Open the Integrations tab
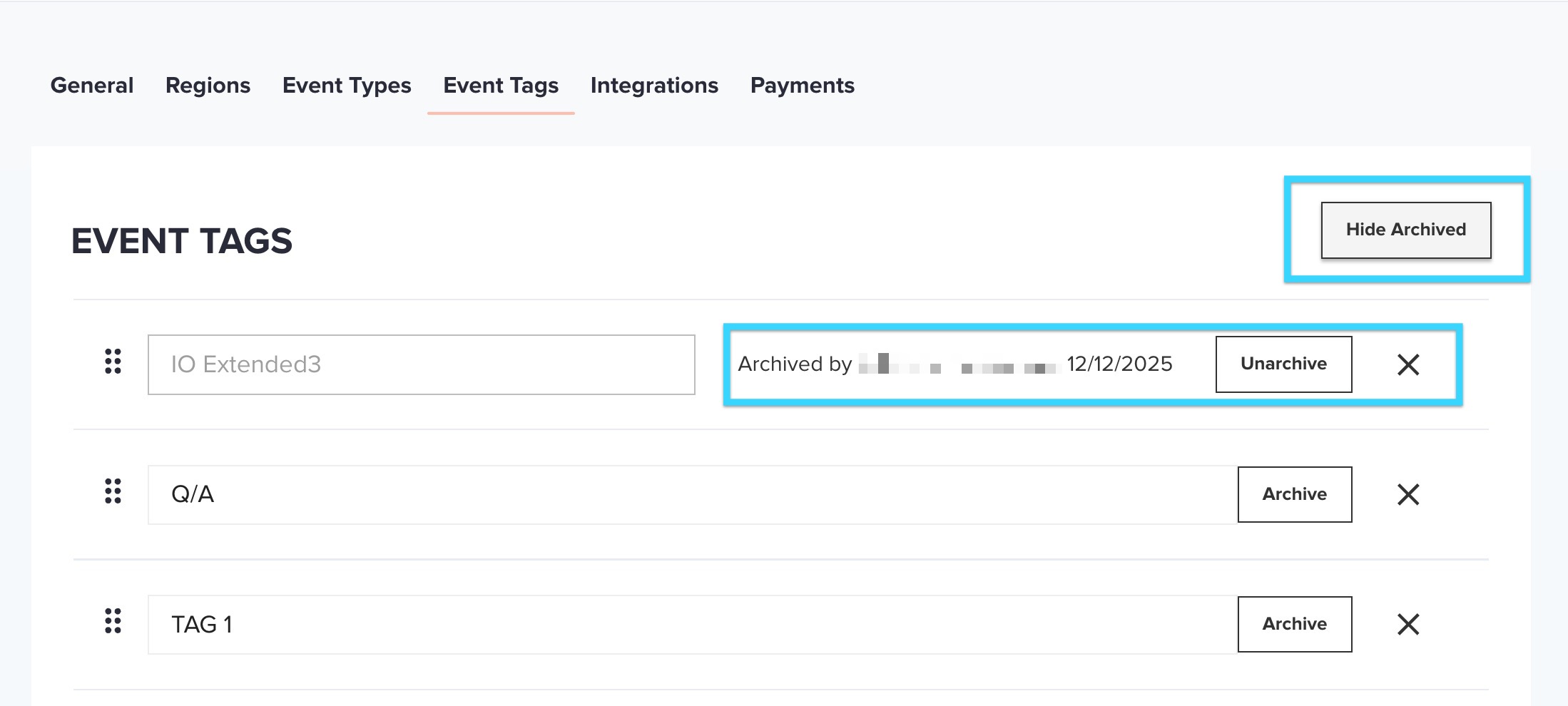Image resolution: width=1568 pixels, height=706 pixels. click(654, 86)
